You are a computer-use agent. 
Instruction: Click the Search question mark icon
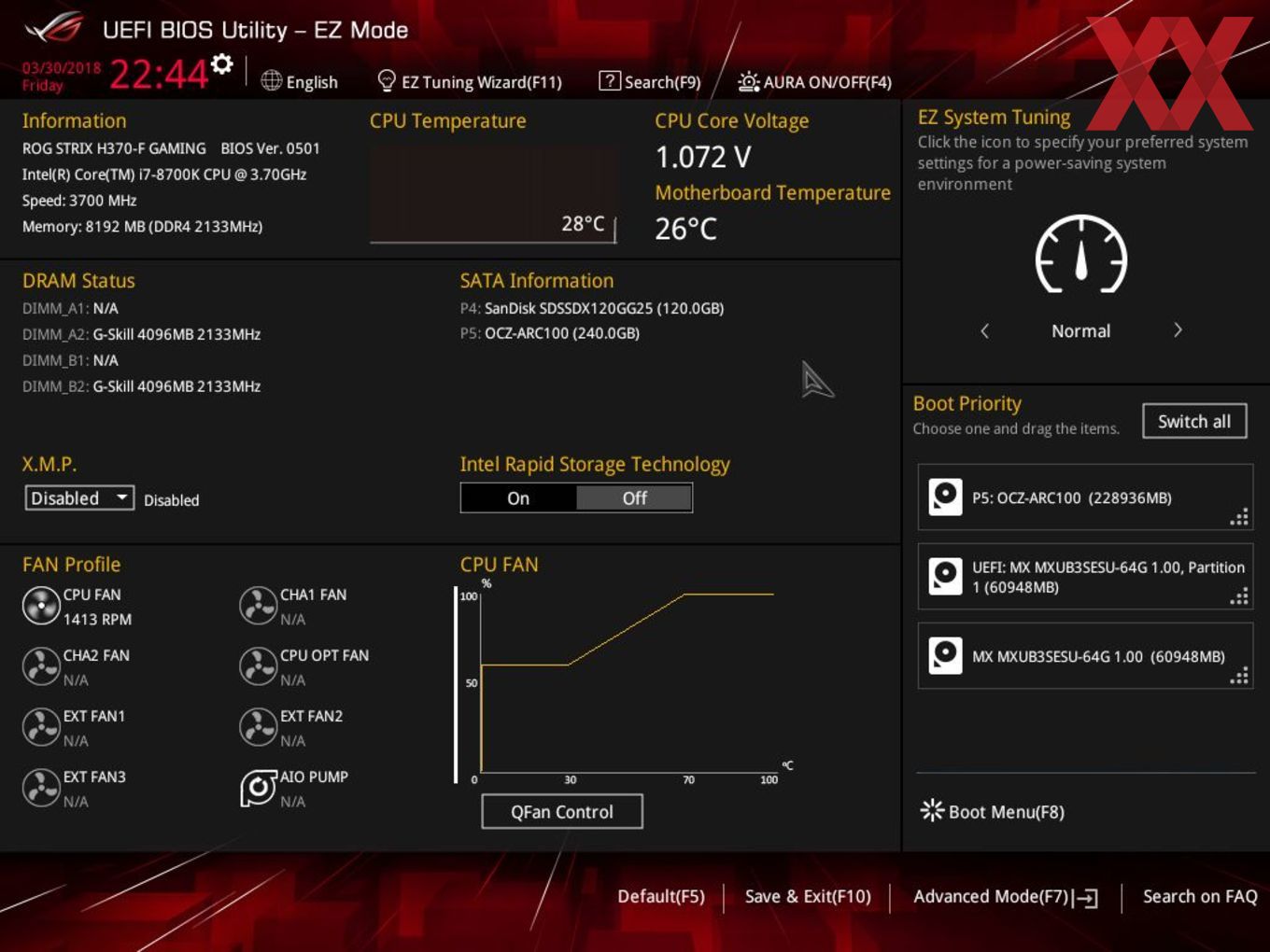tap(609, 81)
